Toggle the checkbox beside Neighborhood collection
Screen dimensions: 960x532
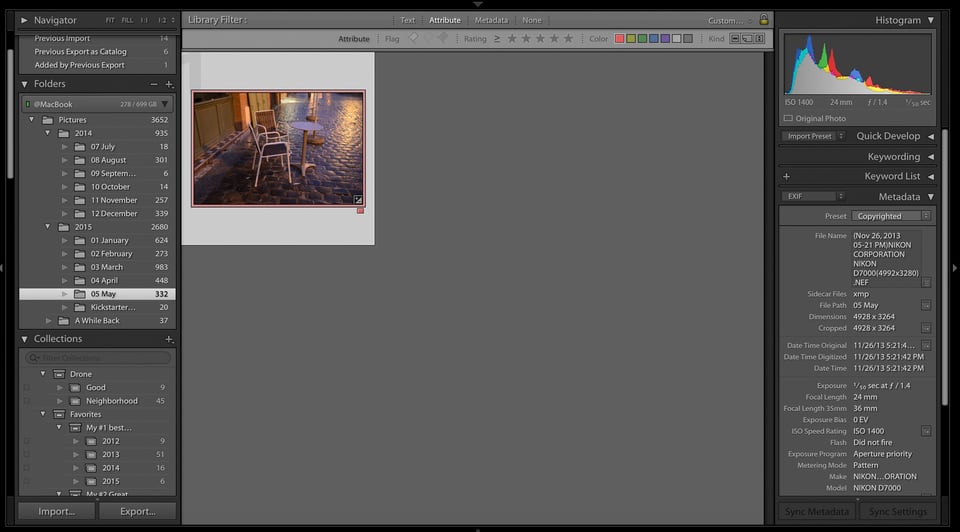[x=26, y=401]
